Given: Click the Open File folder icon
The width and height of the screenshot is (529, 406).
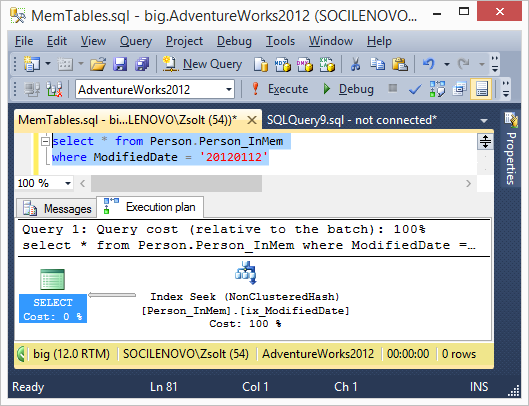Looking at the screenshot, I should click(x=98, y=64).
